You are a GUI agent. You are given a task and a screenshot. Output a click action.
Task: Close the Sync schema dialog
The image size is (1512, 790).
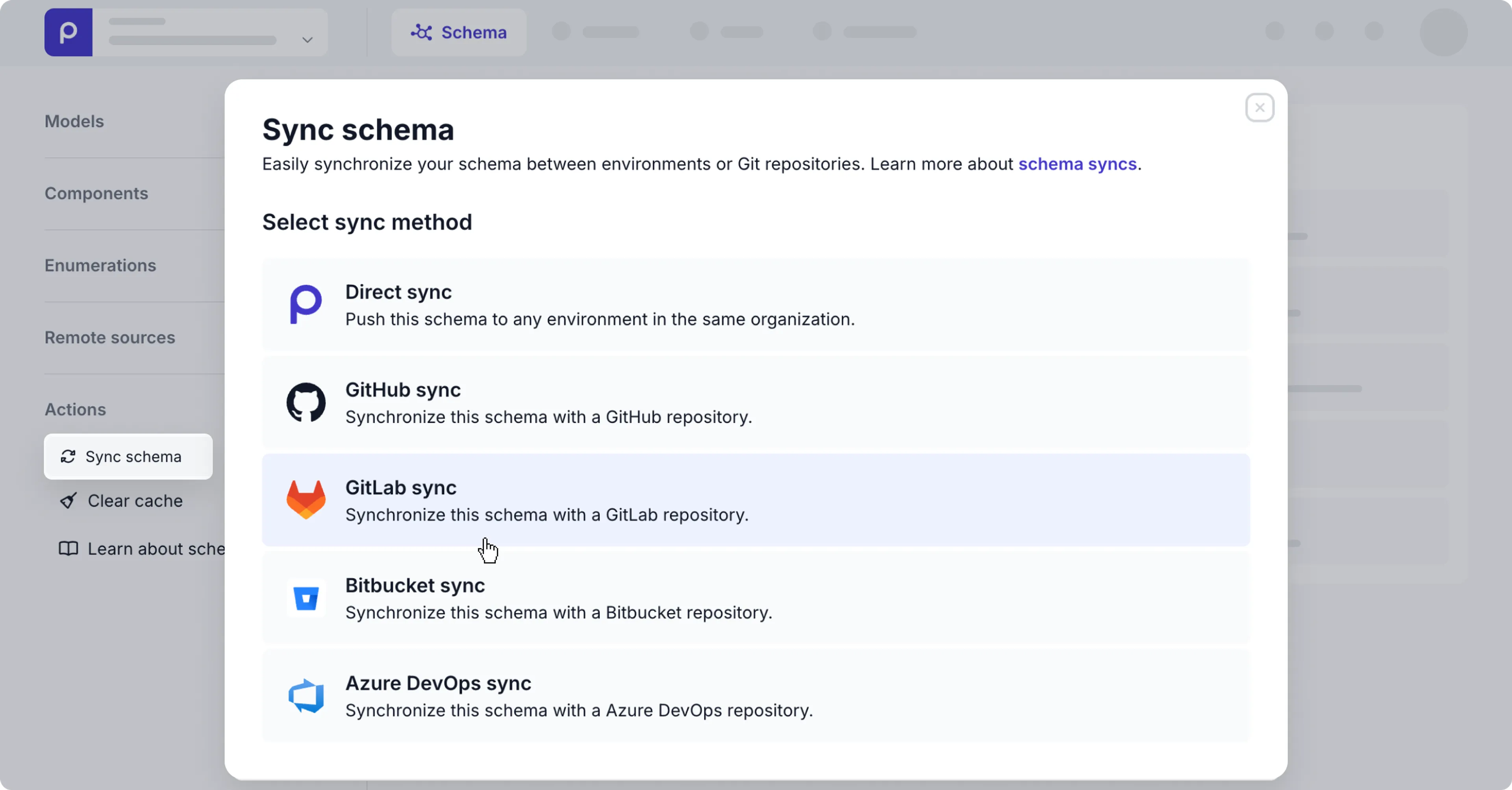[x=1260, y=107]
